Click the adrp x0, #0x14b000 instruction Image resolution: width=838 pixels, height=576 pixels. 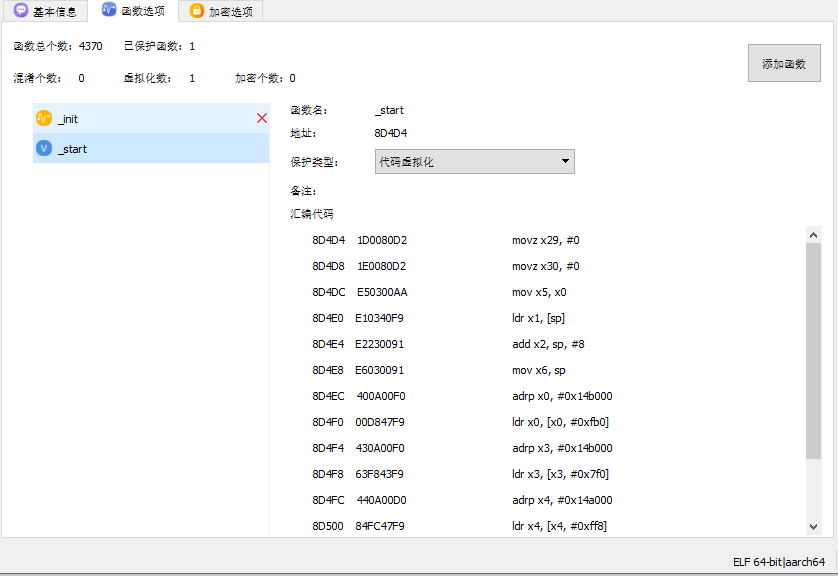coord(562,396)
